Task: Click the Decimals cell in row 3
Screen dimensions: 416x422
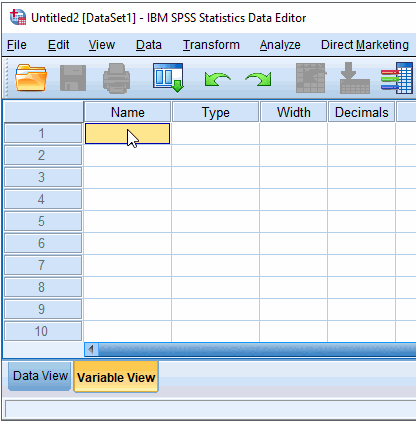Action: pos(361,177)
